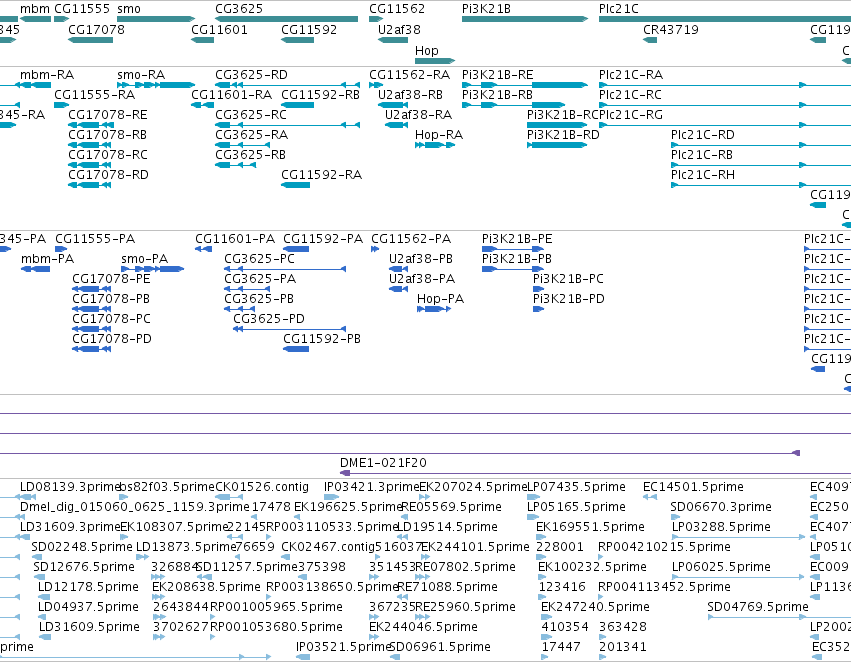Select transcript smo-RA

coord(141,74)
